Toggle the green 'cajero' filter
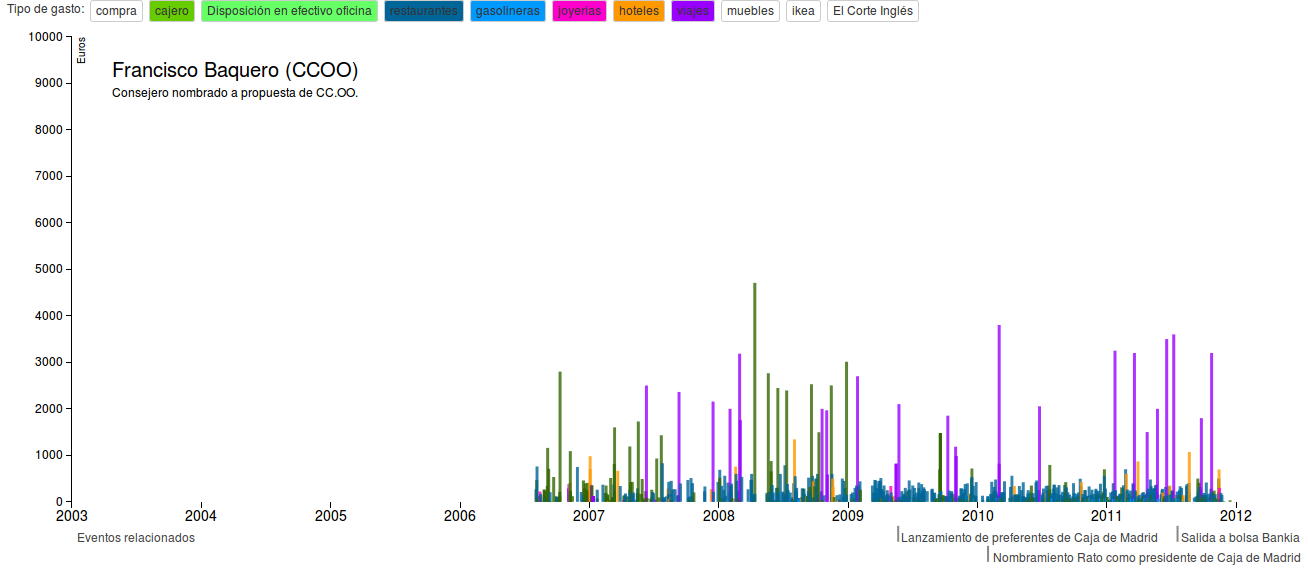Screen dimensions: 1308x571 tap(172, 12)
